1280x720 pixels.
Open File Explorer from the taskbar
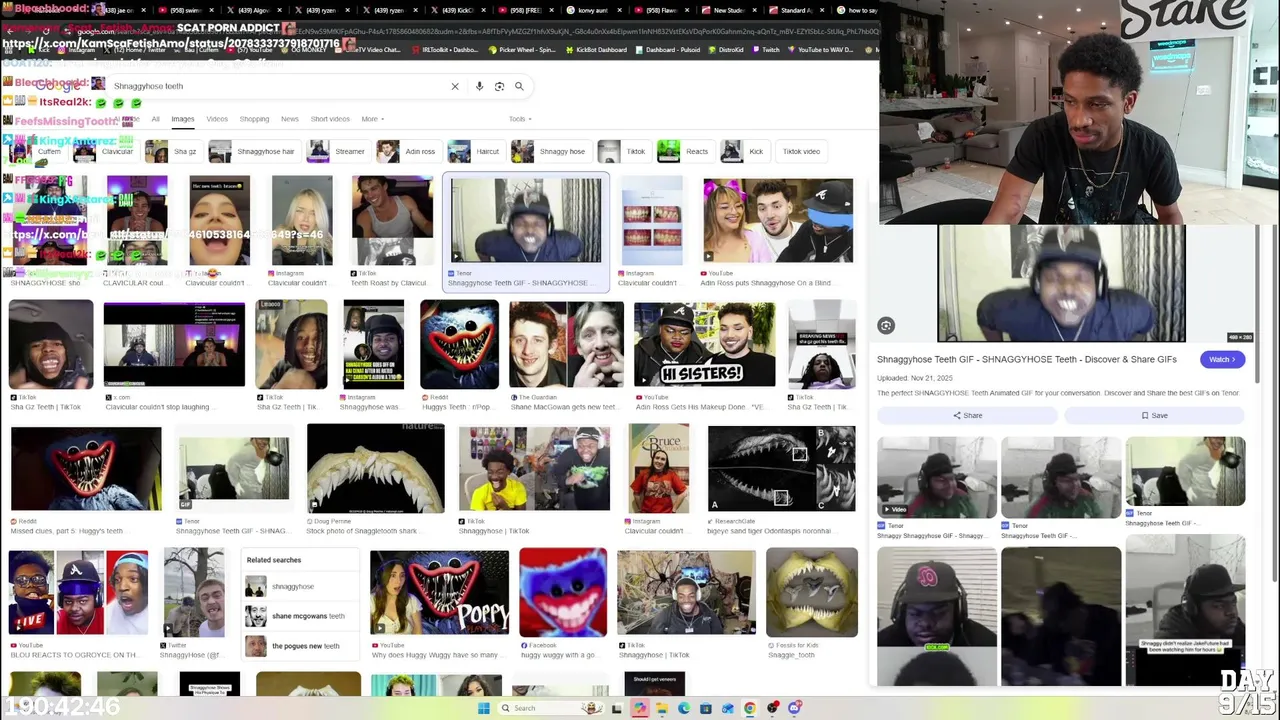(x=661, y=708)
